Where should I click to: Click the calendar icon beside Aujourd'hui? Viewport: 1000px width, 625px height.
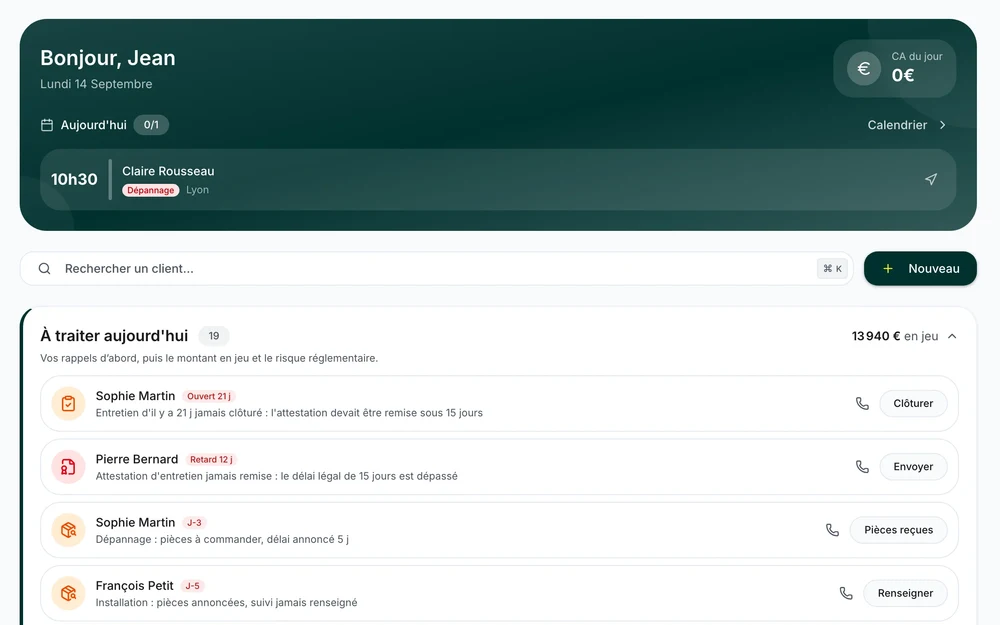tap(47, 125)
